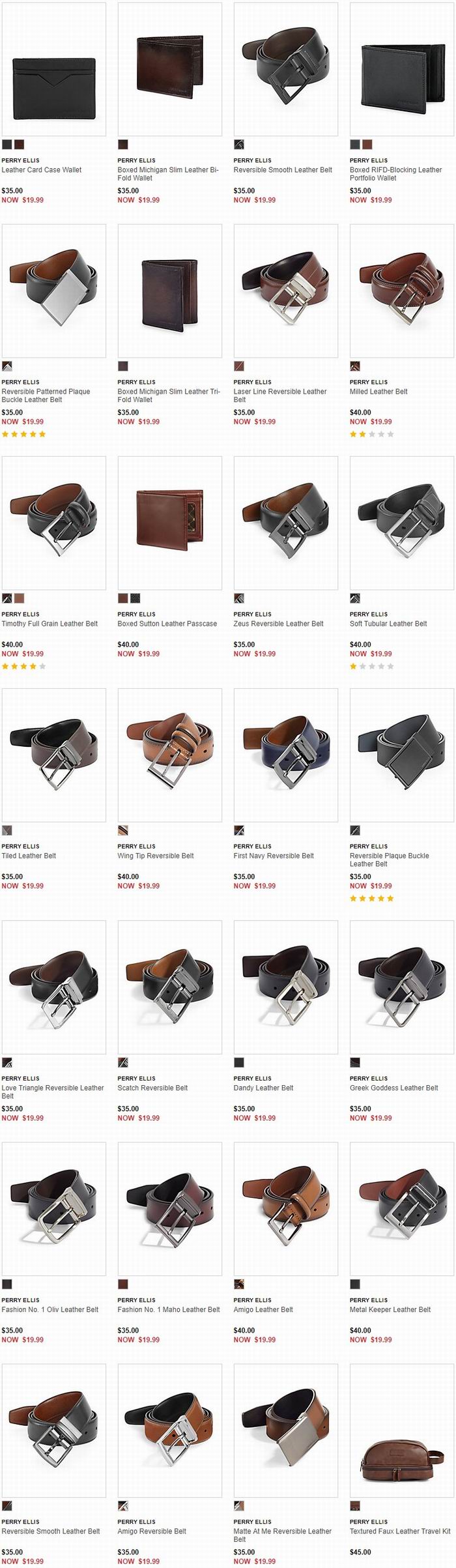The width and height of the screenshot is (456, 1568).
Task: Open Zeus Reversible Leather Belt link
Action: [278, 624]
